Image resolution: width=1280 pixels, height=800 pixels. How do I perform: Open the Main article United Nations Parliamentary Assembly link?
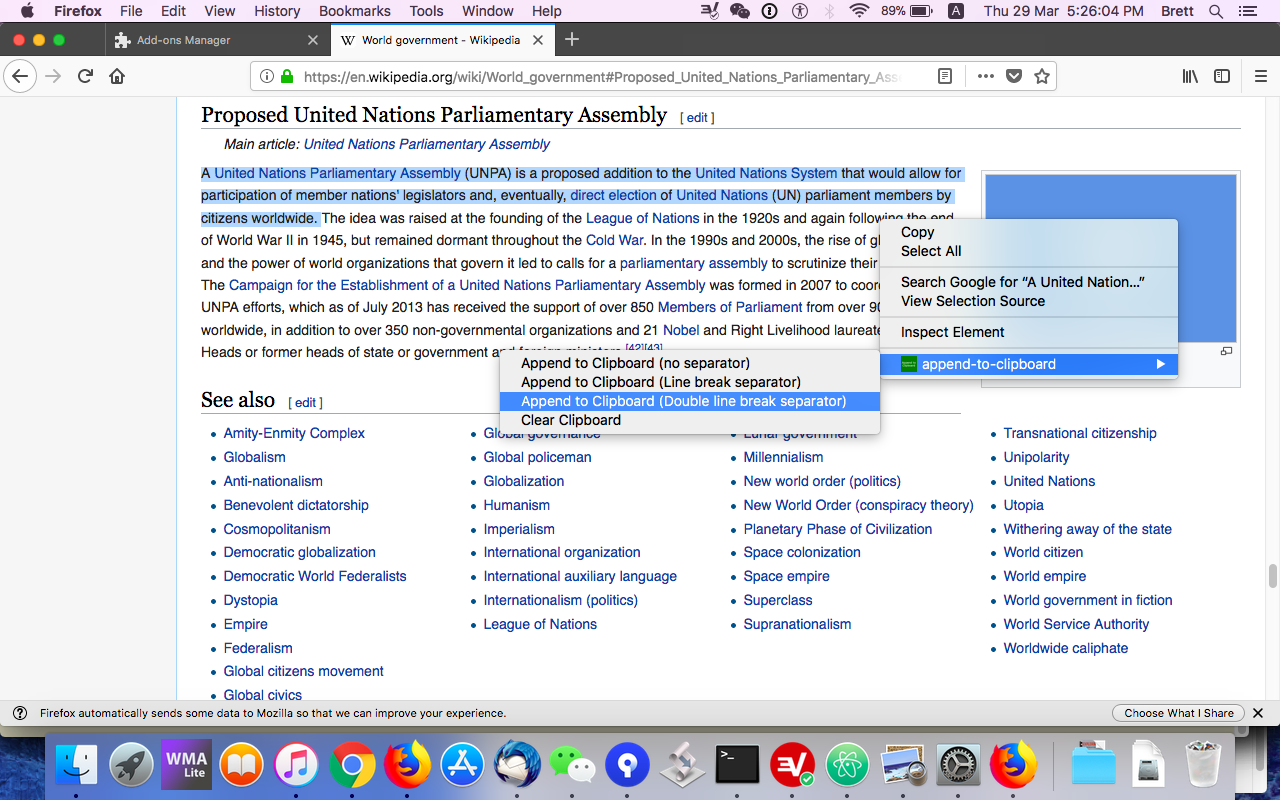[427, 144]
